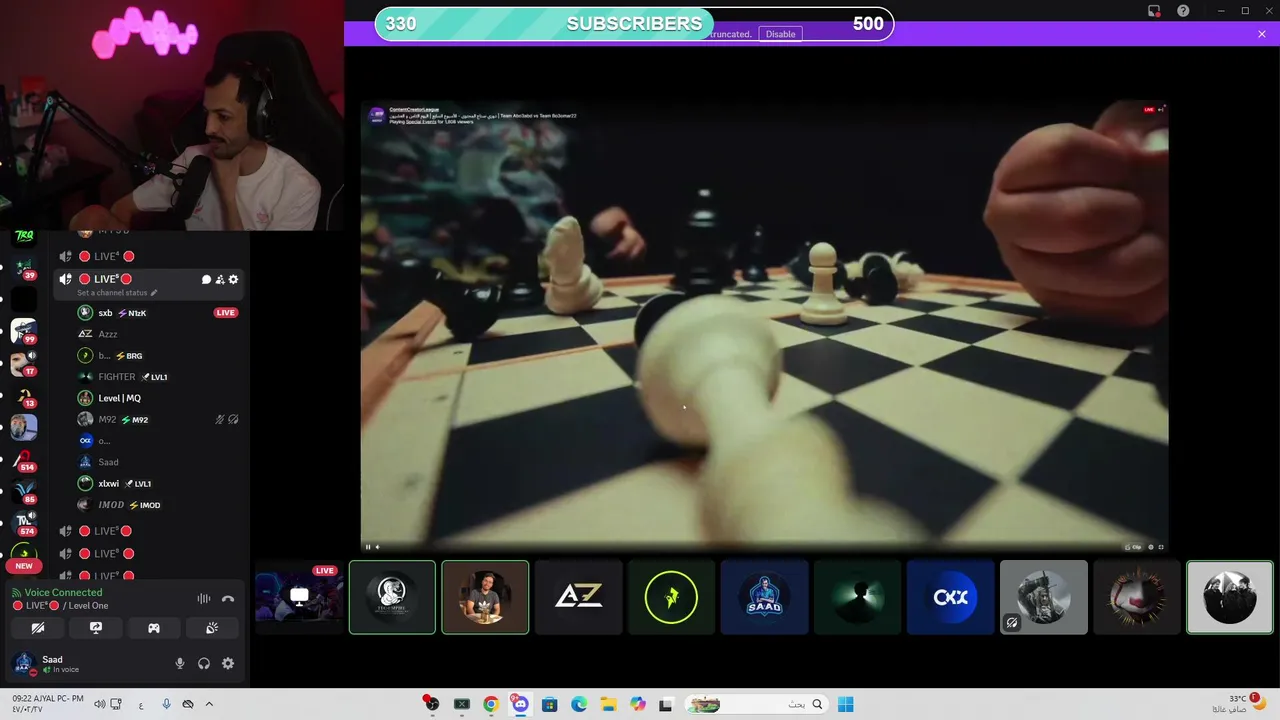Join the LIVE⁴ voice channel
This screenshot has height=720, width=1280.
point(148,256)
